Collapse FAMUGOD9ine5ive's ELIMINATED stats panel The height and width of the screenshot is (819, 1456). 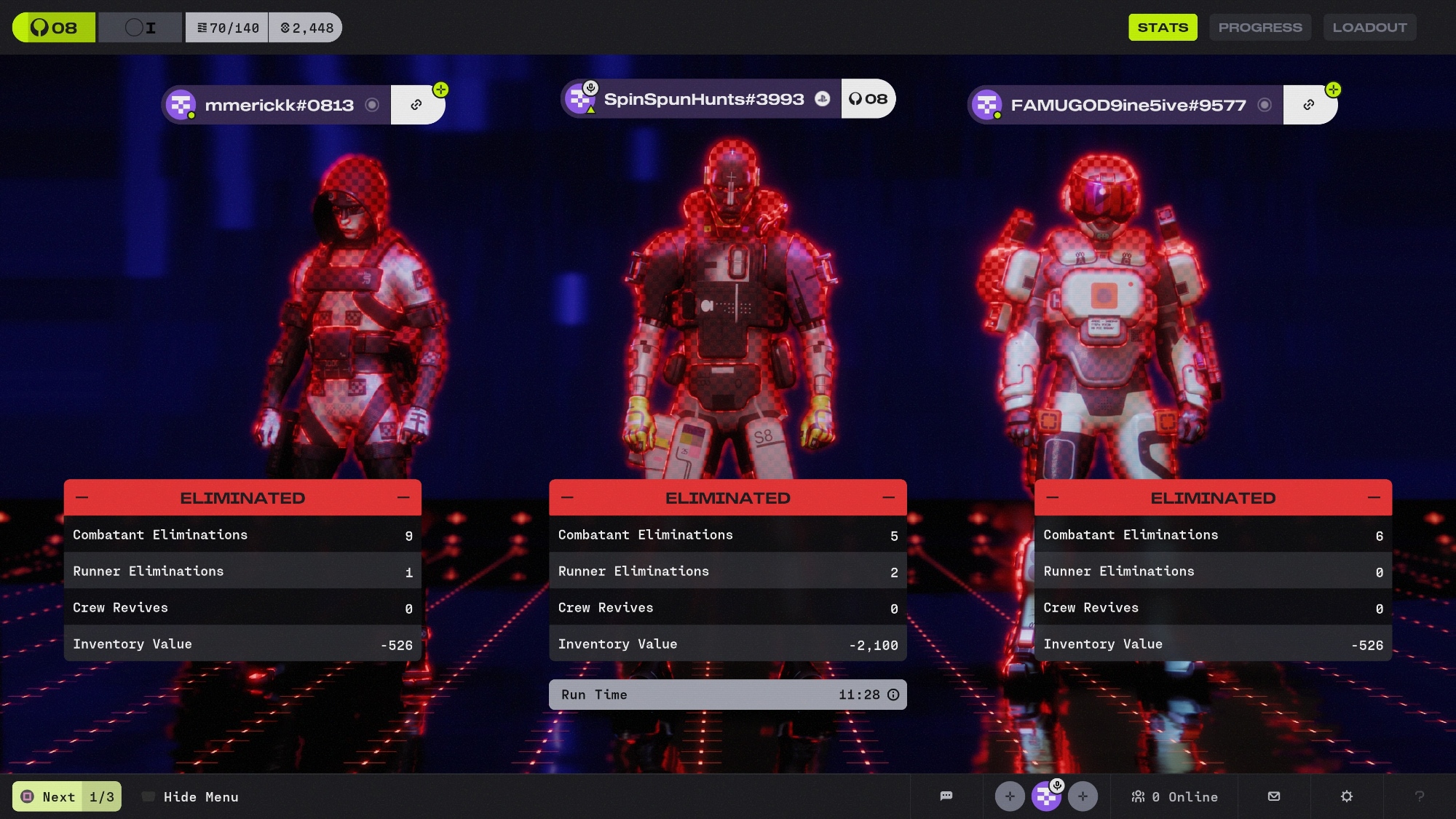click(1374, 497)
